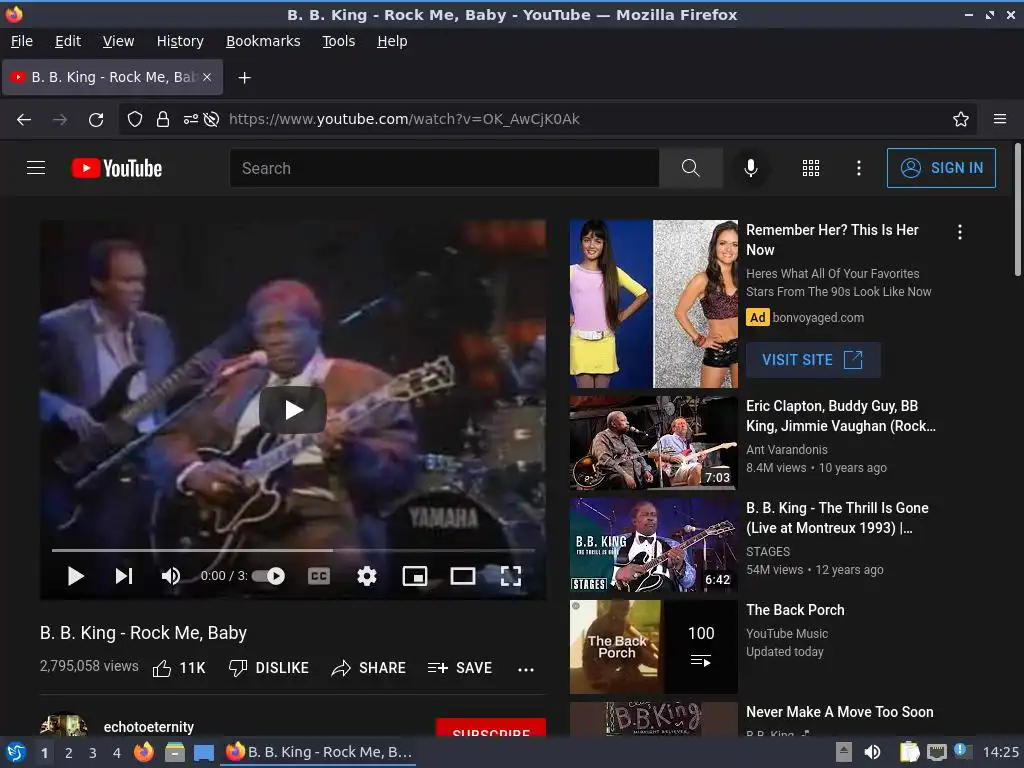This screenshot has height=768, width=1024.
Task: Open the Help menu
Action: coord(392,41)
